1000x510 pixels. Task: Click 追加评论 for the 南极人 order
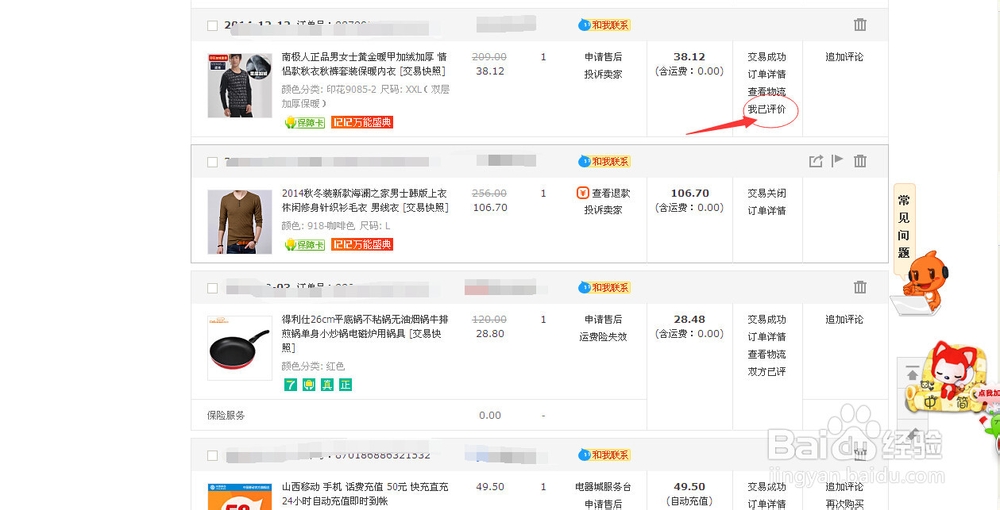(x=844, y=57)
